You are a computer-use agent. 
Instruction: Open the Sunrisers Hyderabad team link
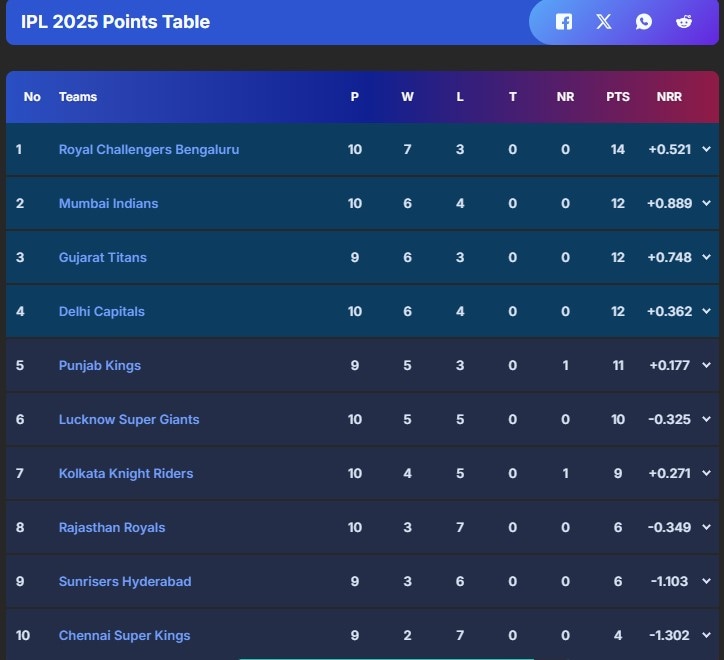coord(125,581)
